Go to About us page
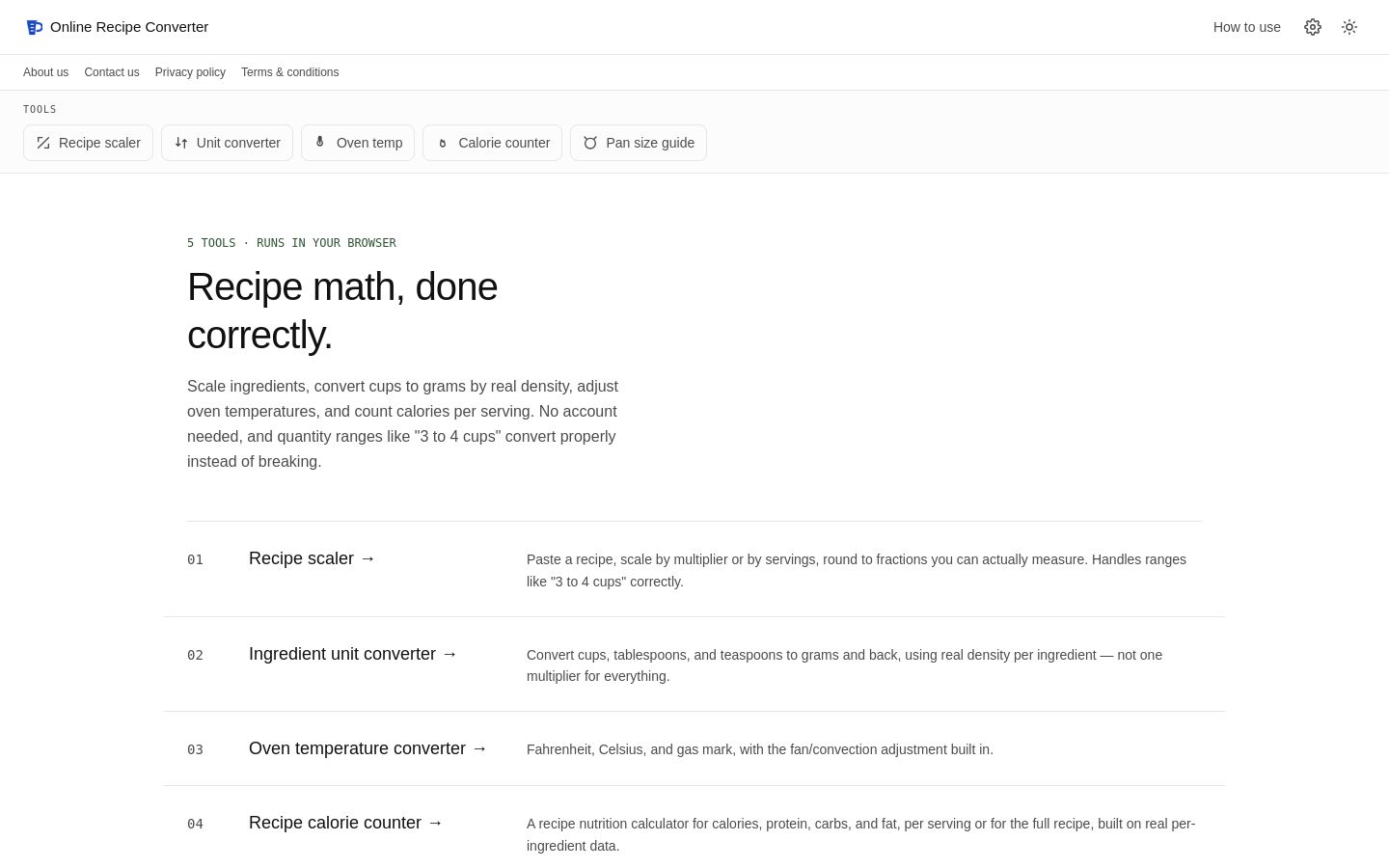The image size is (1389, 868). 45,72
